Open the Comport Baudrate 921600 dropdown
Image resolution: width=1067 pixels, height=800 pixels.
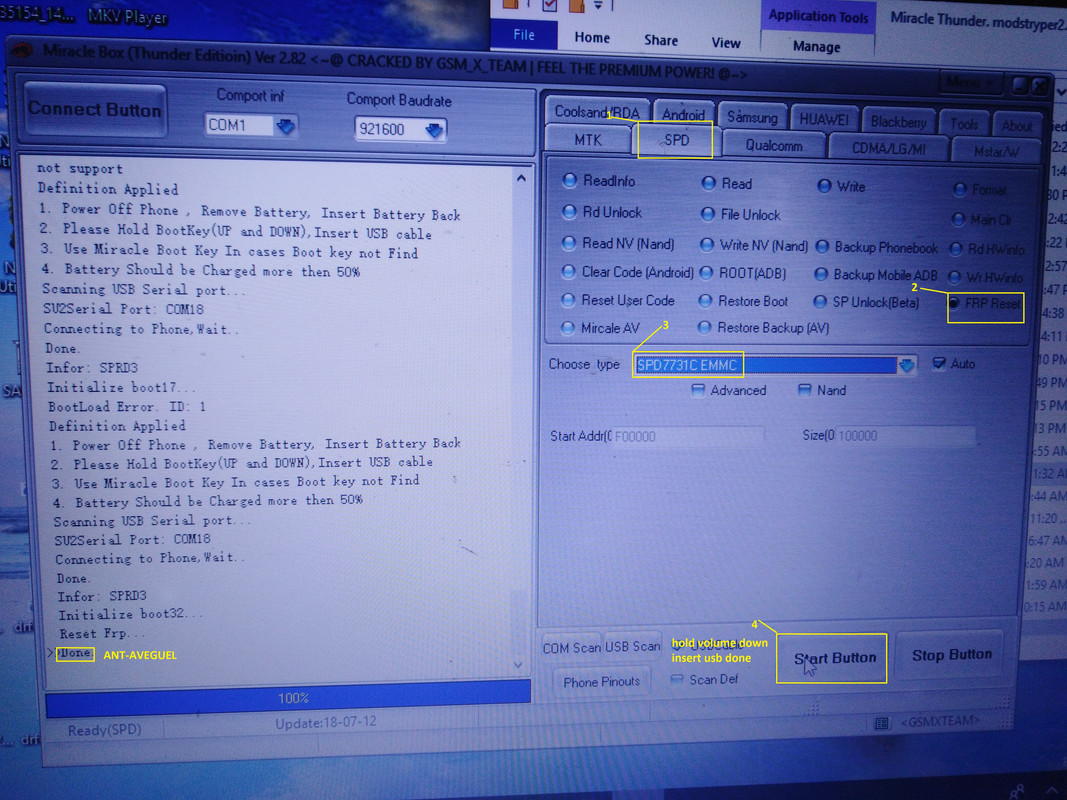click(x=433, y=129)
